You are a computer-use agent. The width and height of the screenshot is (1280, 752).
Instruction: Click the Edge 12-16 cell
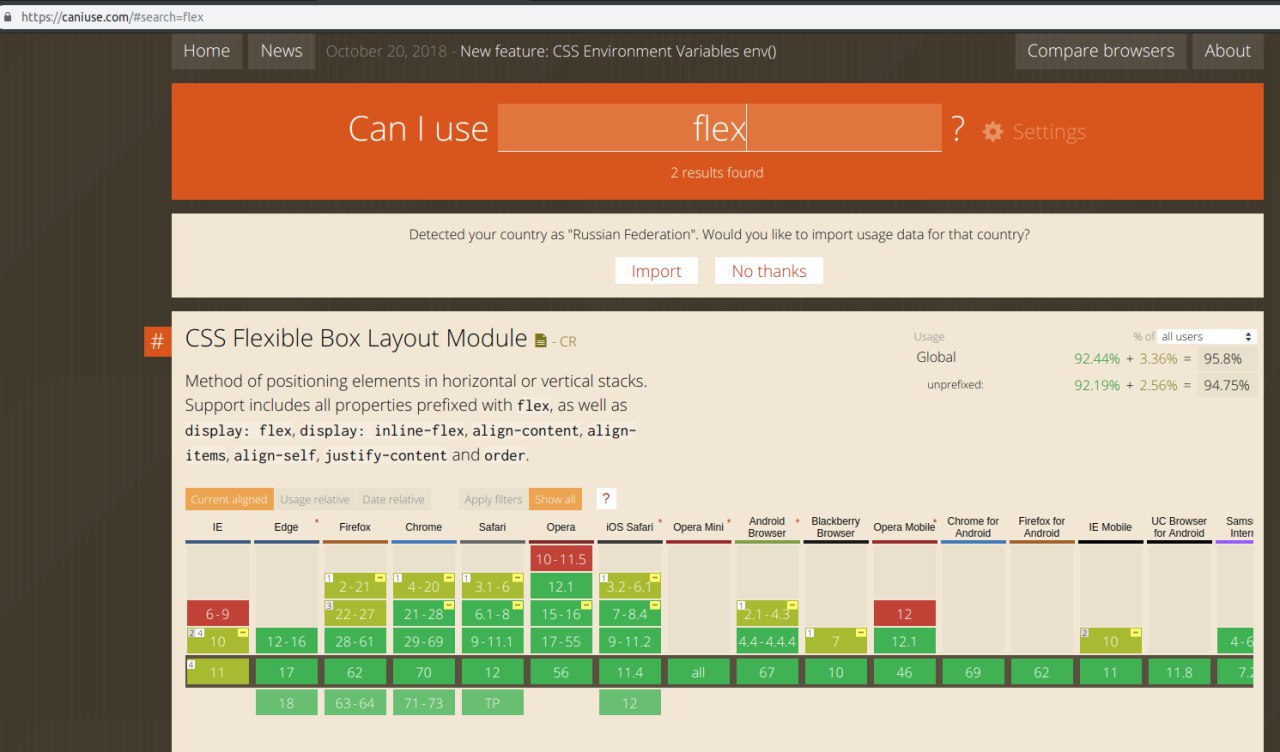coord(286,641)
